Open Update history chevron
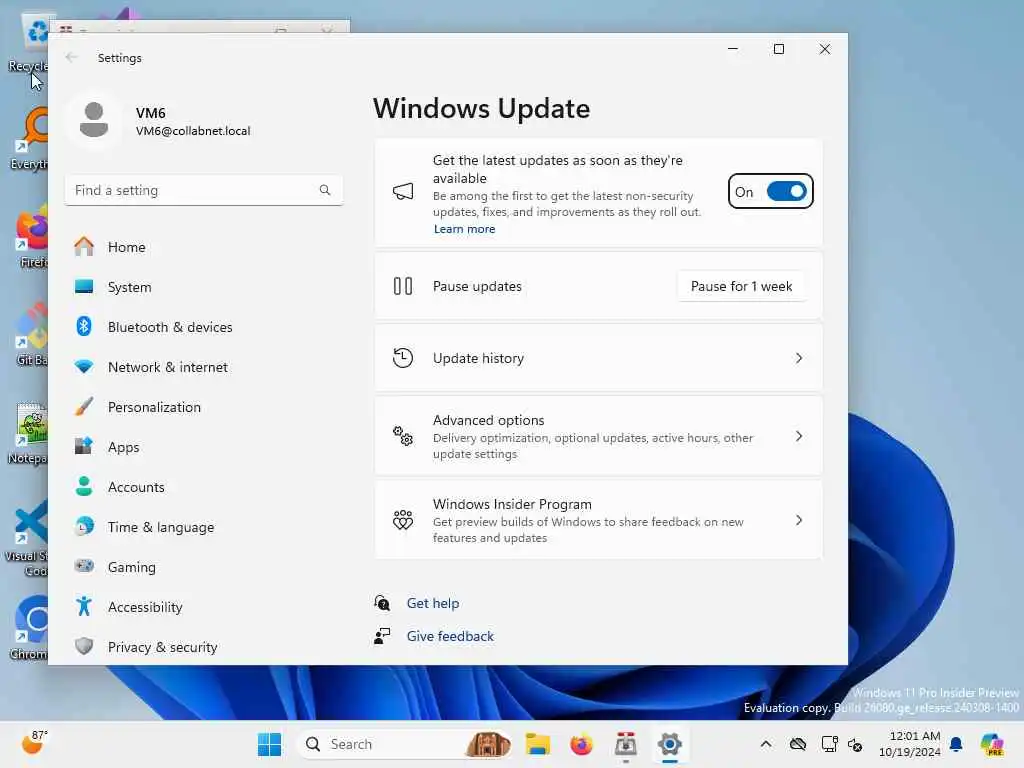The height and width of the screenshot is (768, 1024). (x=799, y=358)
